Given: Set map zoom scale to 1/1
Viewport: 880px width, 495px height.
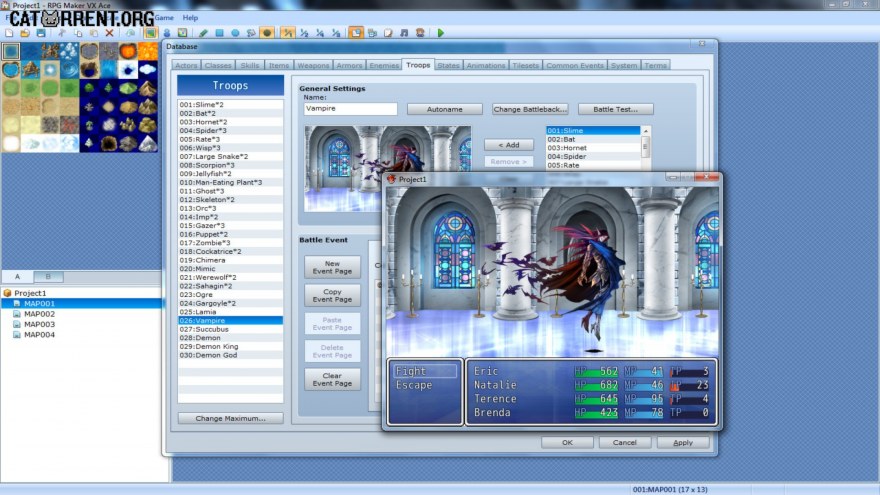Looking at the screenshot, I should pyautogui.click(x=288, y=33).
